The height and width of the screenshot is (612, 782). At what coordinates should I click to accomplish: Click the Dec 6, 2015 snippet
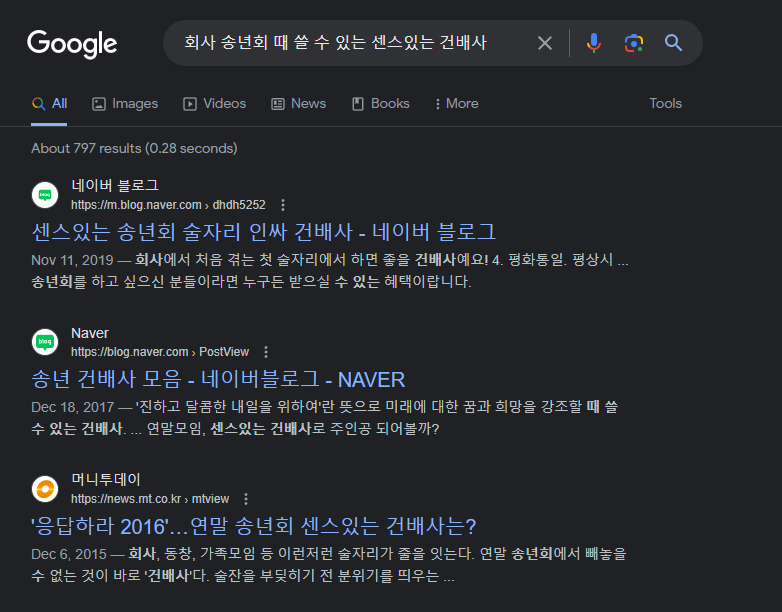(x=329, y=565)
